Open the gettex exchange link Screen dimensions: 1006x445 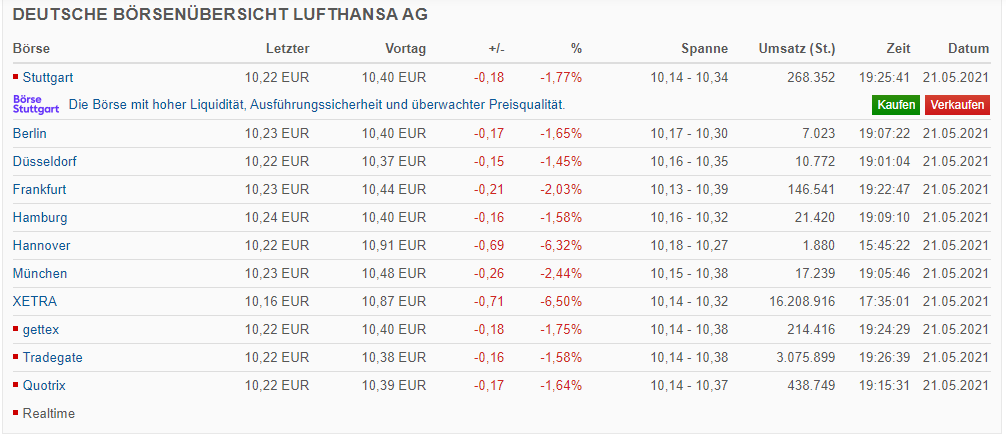click(x=43, y=329)
